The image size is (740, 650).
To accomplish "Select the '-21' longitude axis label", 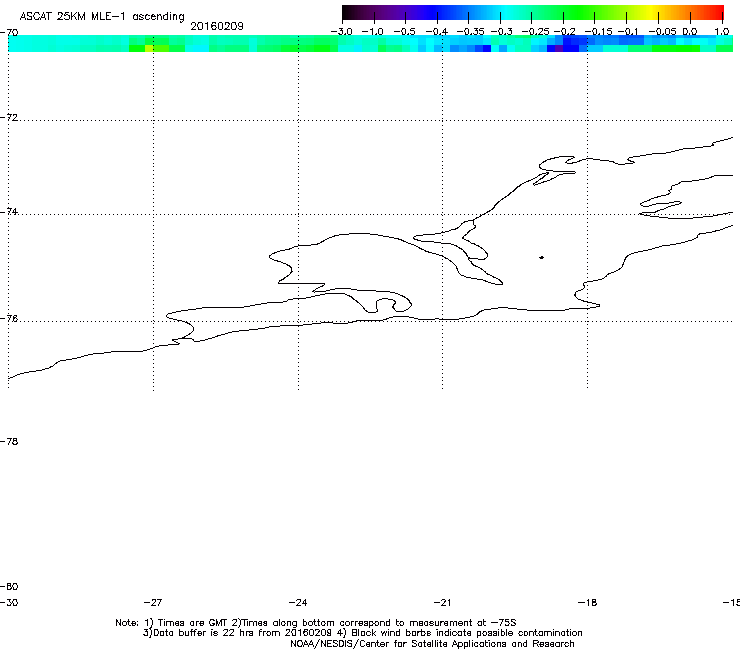I will 442,602.
